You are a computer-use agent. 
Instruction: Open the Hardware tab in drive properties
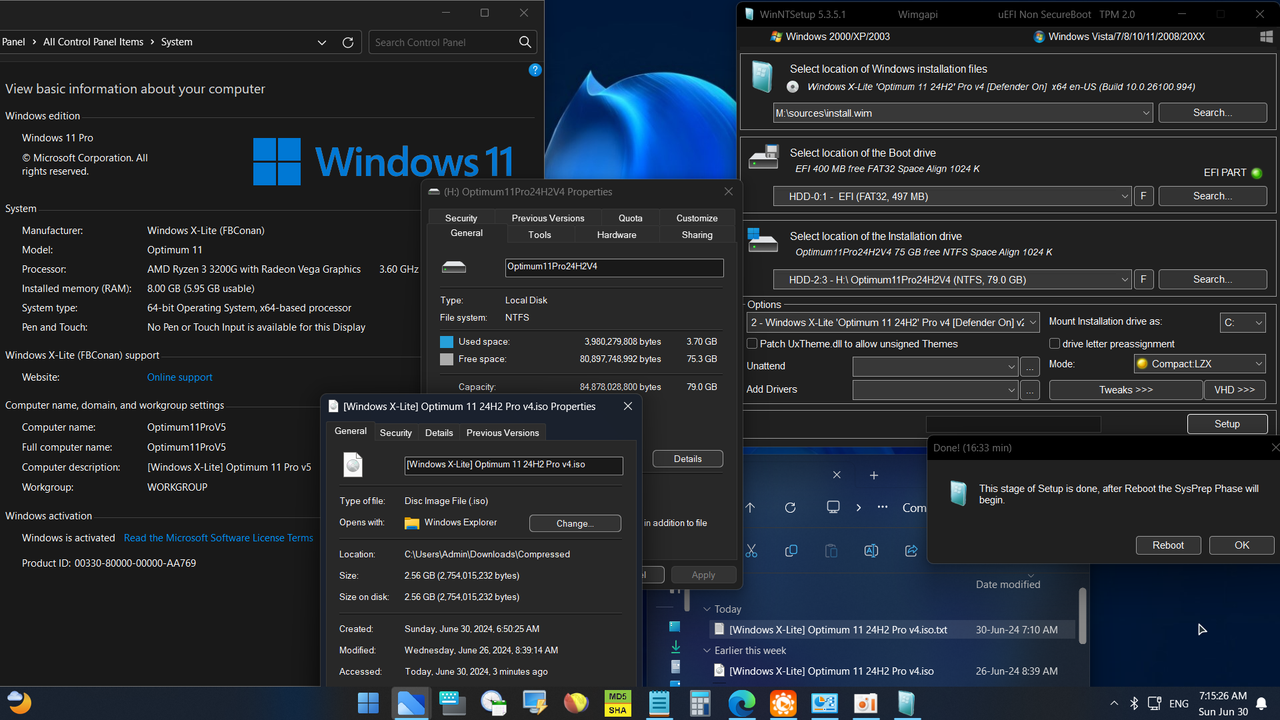click(x=617, y=234)
